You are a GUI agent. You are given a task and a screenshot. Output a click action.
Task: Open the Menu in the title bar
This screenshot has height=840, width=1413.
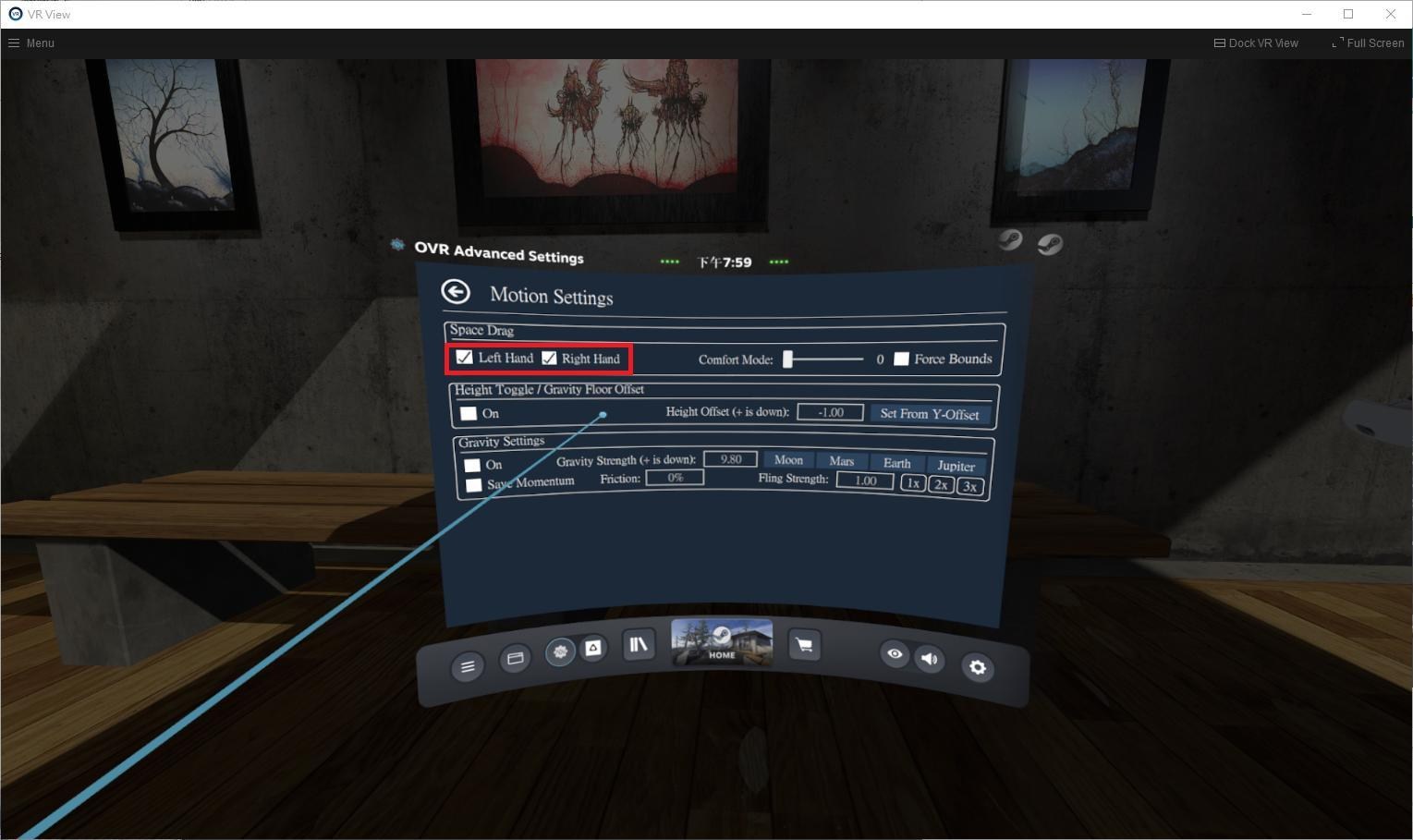(x=30, y=43)
